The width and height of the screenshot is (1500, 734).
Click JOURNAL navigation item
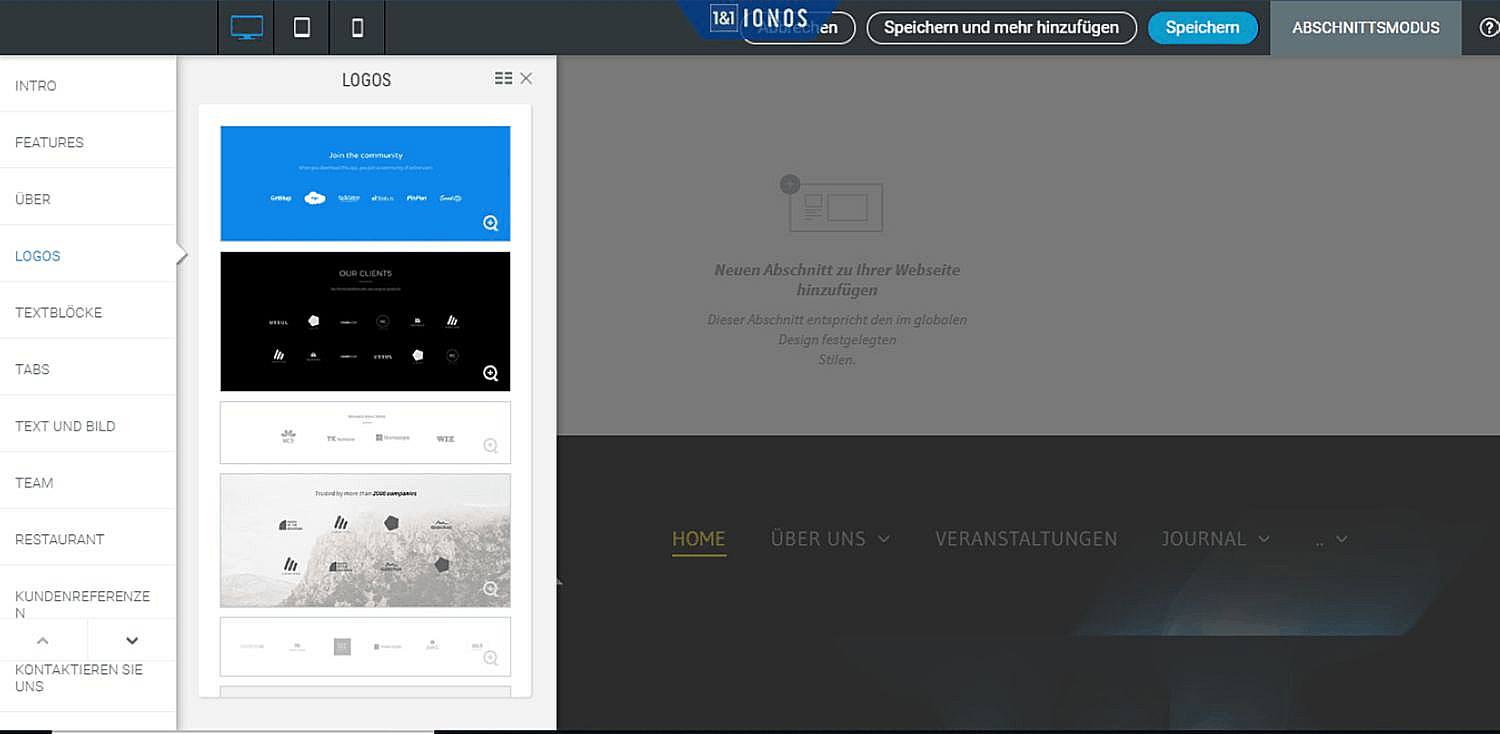coord(1204,539)
